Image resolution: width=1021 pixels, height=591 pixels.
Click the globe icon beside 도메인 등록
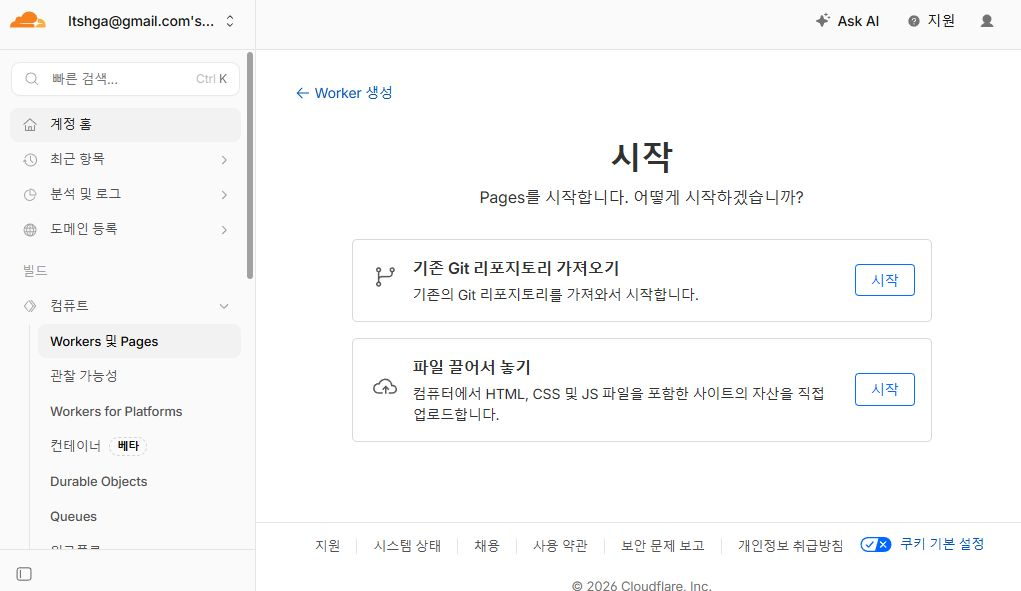tap(30, 230)
